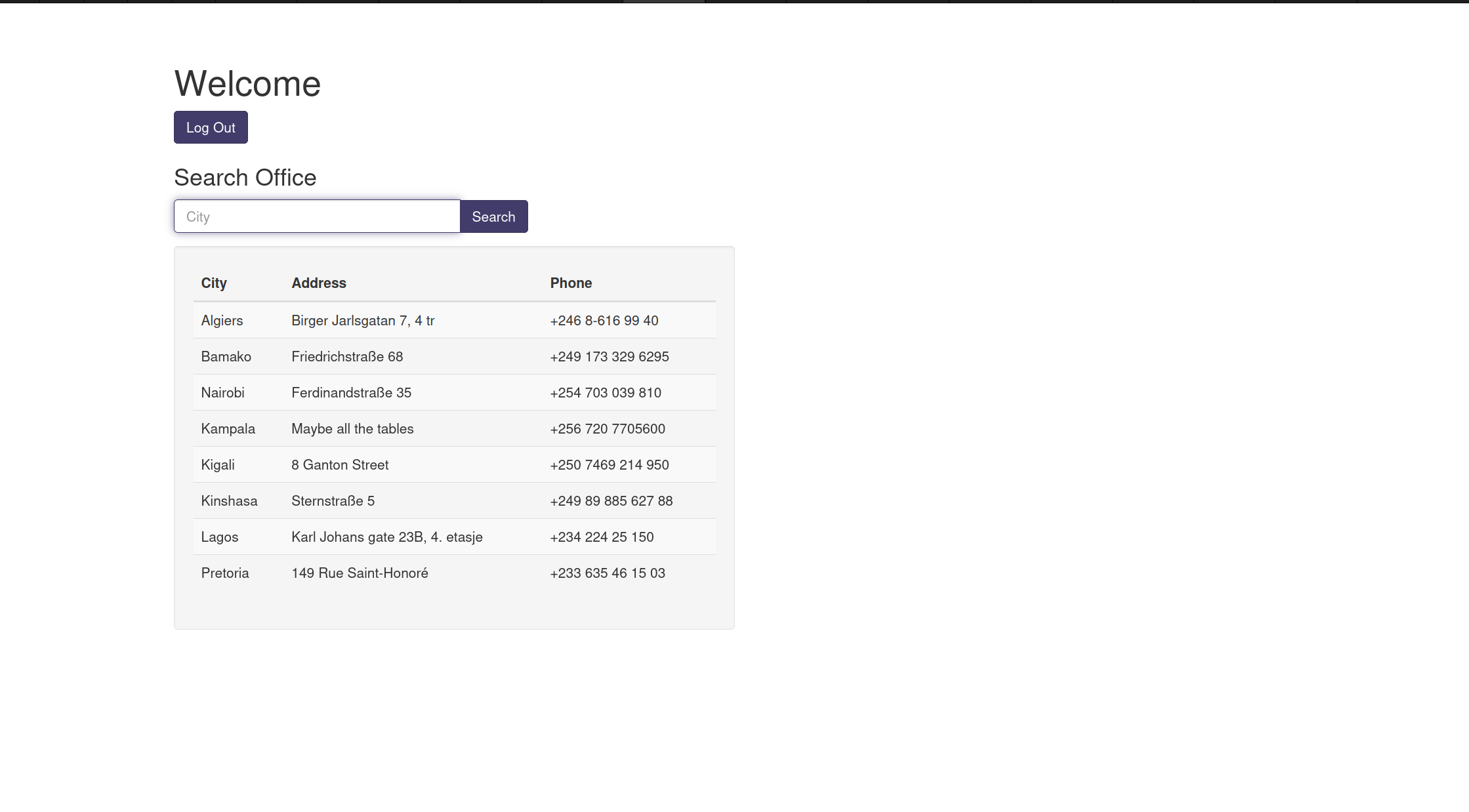Click the 8 Ganton Street address
The width and height of the screenshot is (1469, 812).
click(x=340, y=465)
